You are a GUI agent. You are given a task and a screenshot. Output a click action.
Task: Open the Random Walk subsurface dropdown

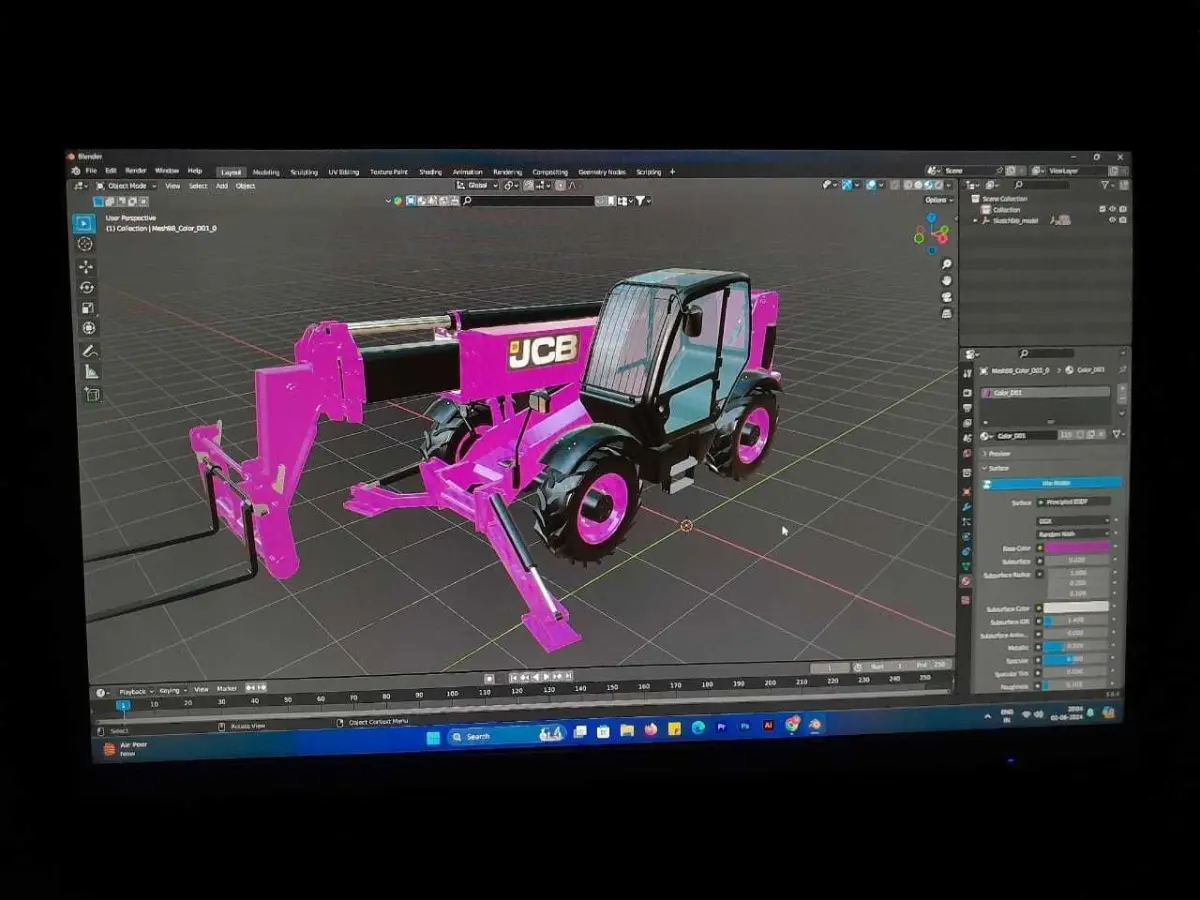click(1074, 534)
